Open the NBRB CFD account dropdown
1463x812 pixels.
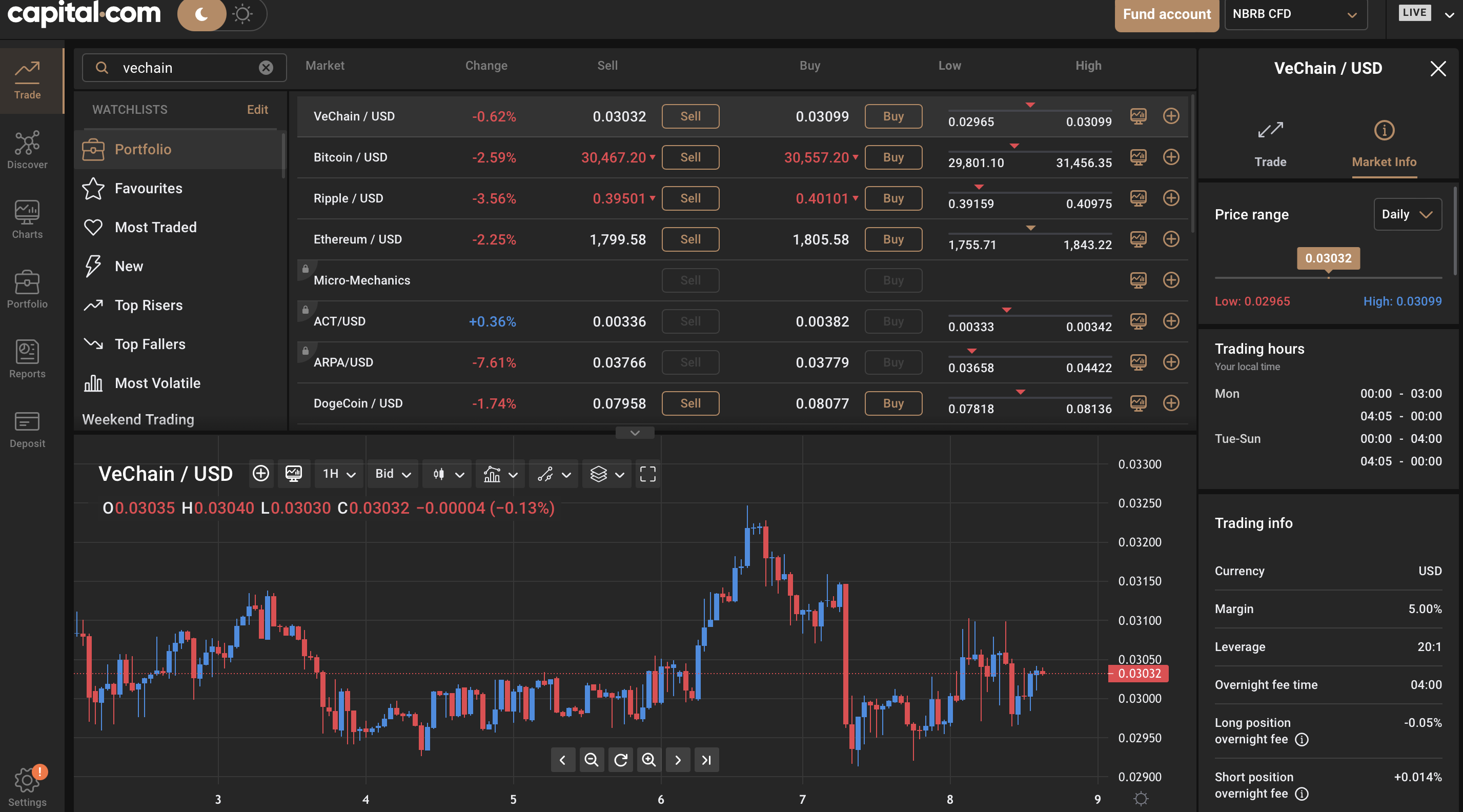(x=1295, y=14)
